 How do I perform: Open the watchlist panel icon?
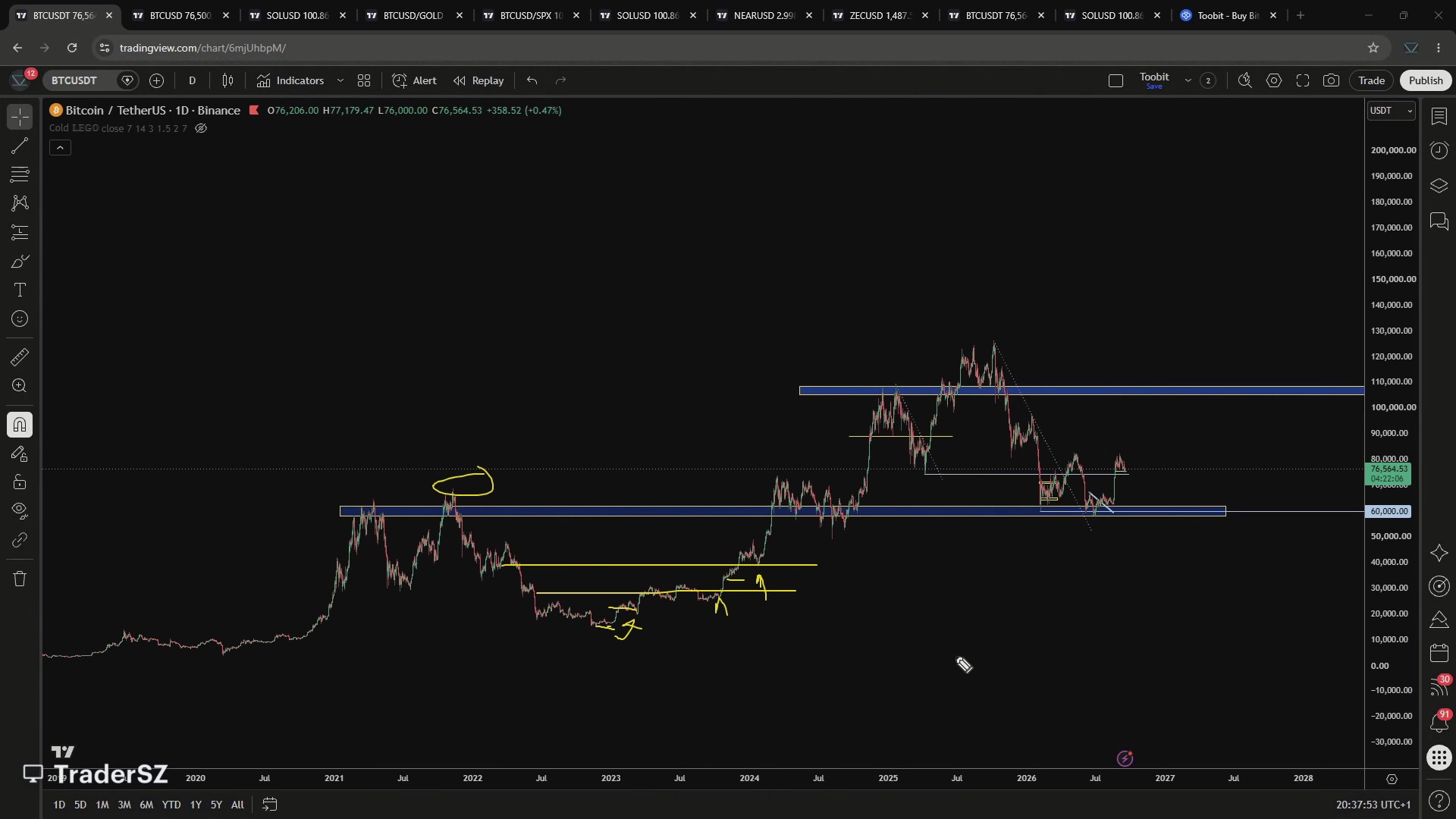(1439, 116)
